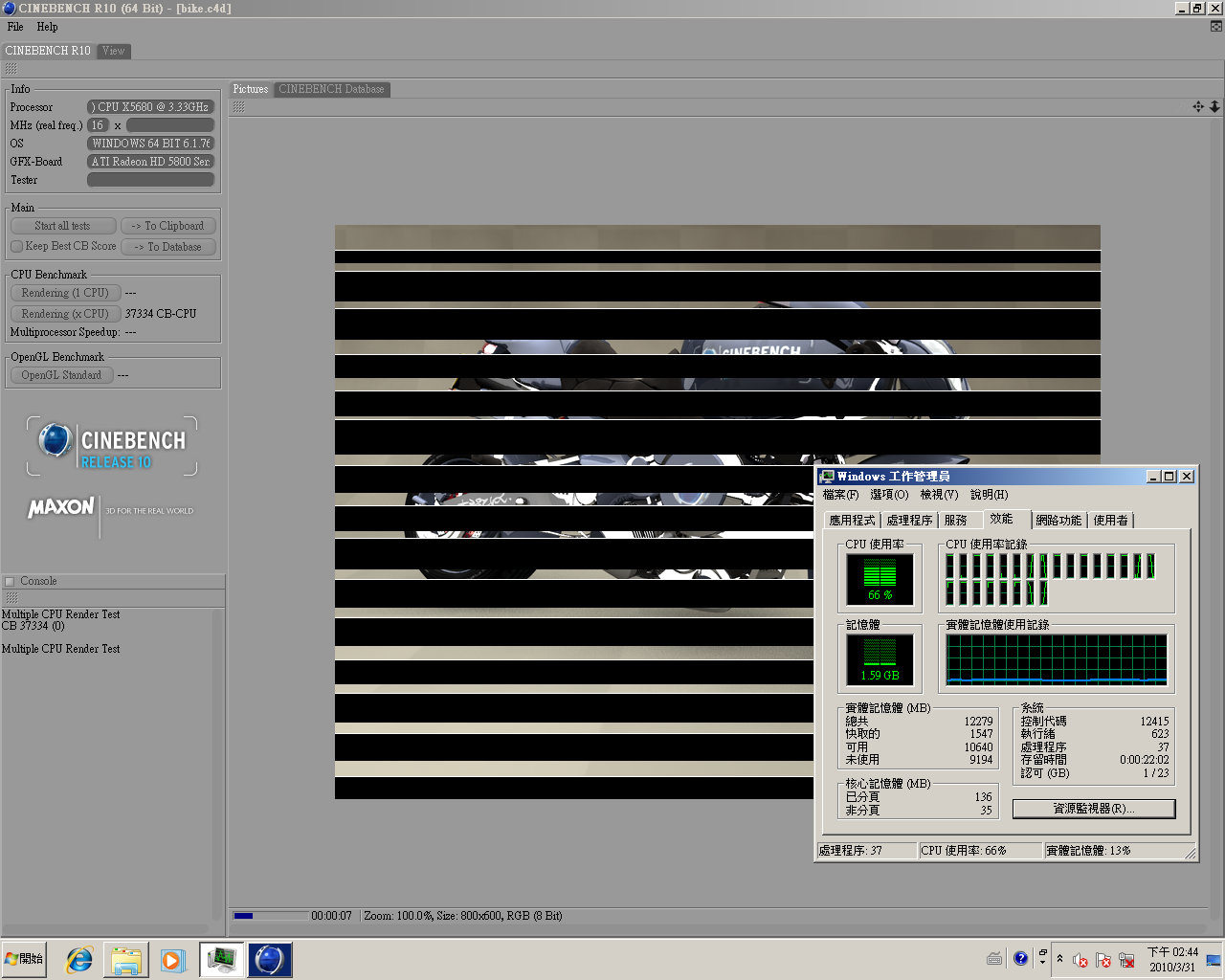
Task: Switch to 應用程式 tab in Task Manager
Action: coord(852,520)
